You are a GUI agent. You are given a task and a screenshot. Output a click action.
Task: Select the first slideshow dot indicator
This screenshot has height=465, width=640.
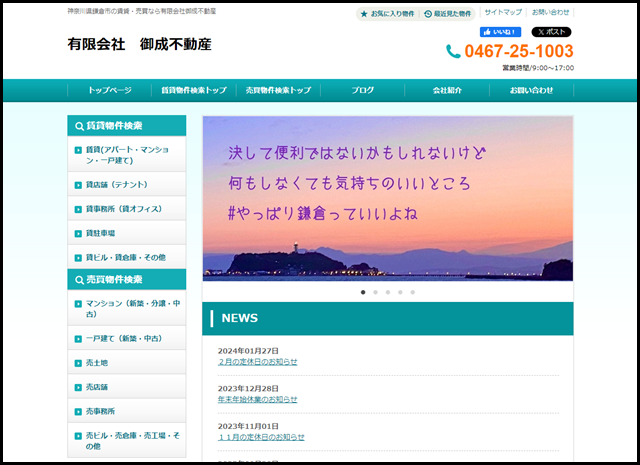(x=363, y=292)
